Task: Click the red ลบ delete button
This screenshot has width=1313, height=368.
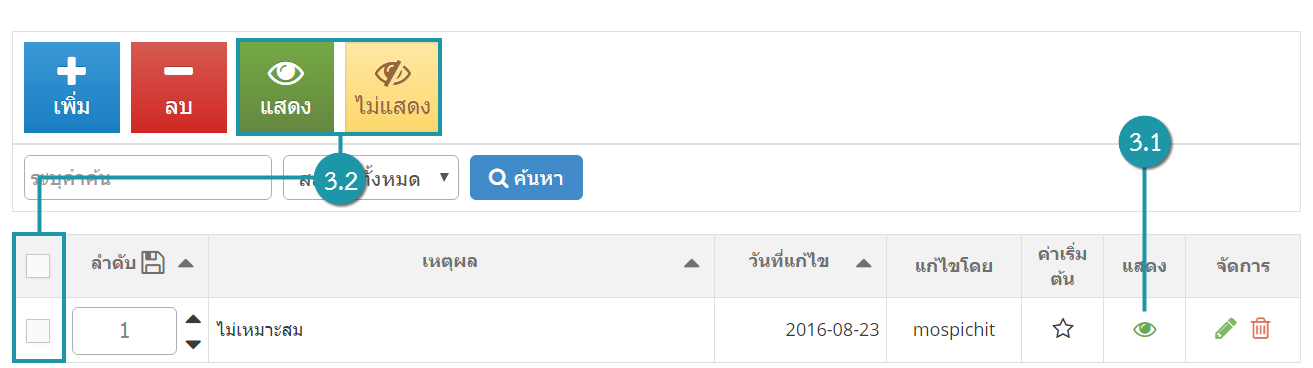Action: click(x=179, y=88)
